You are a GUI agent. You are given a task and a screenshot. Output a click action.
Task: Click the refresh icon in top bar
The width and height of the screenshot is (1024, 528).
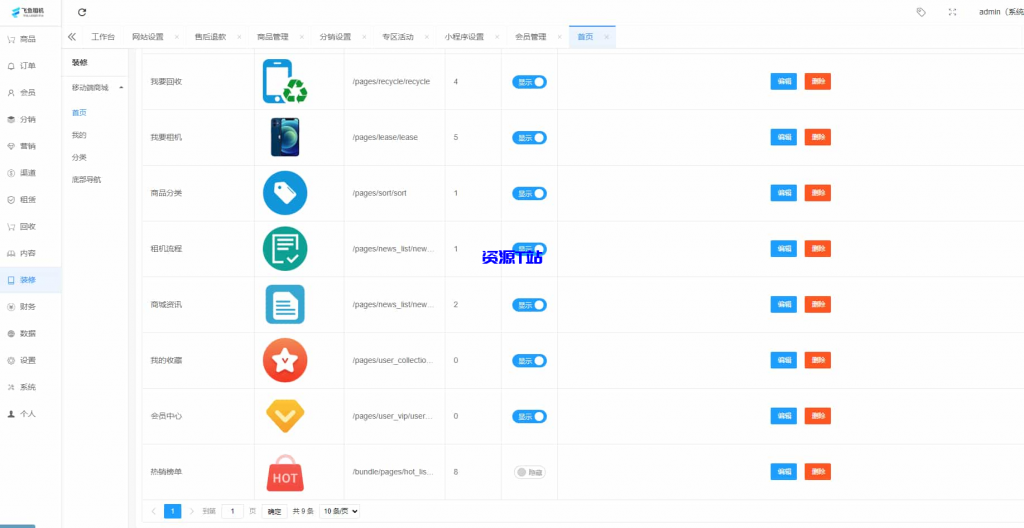coord(82,12)
